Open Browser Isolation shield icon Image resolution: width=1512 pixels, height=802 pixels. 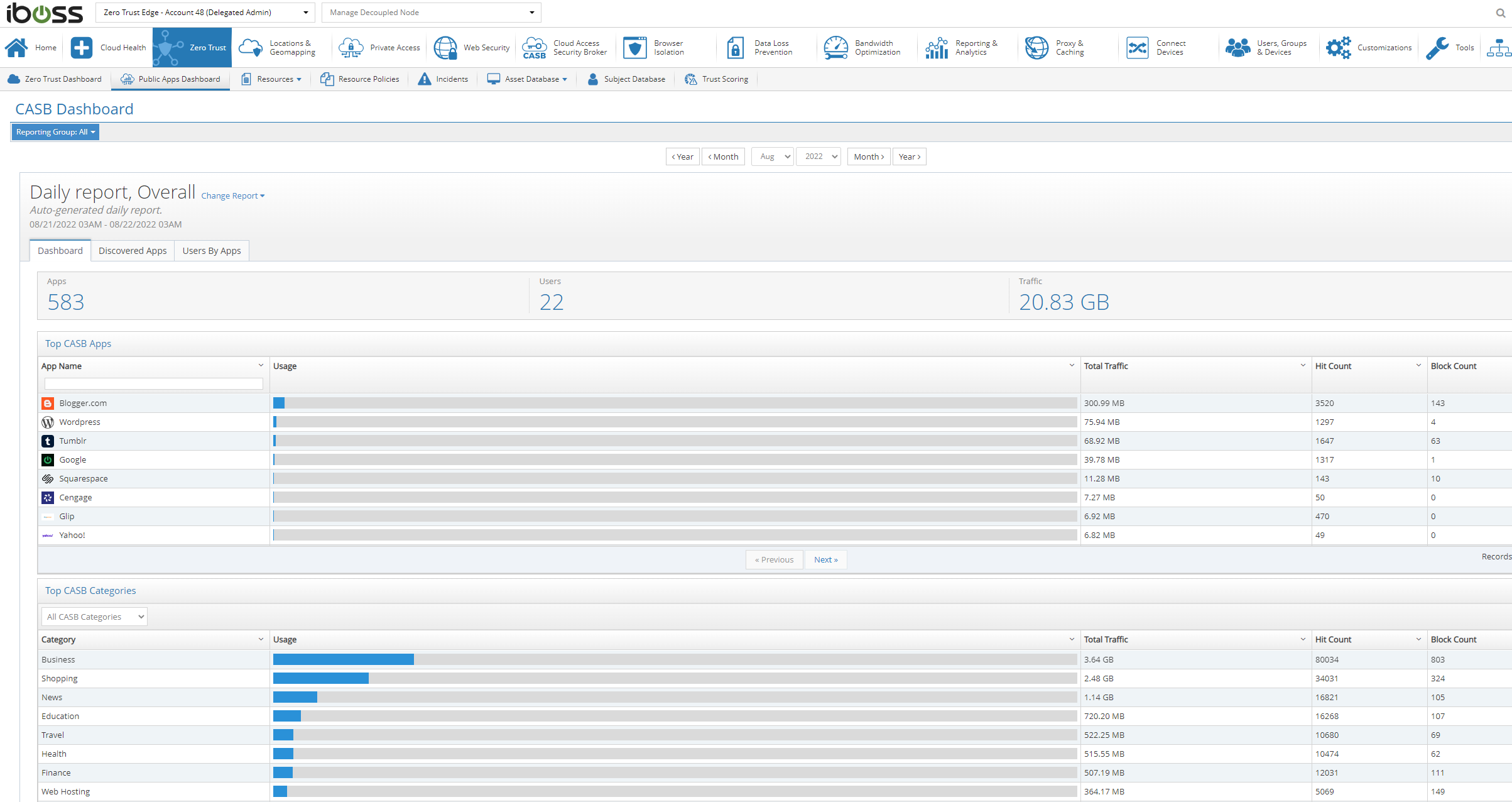coord(635,48)
